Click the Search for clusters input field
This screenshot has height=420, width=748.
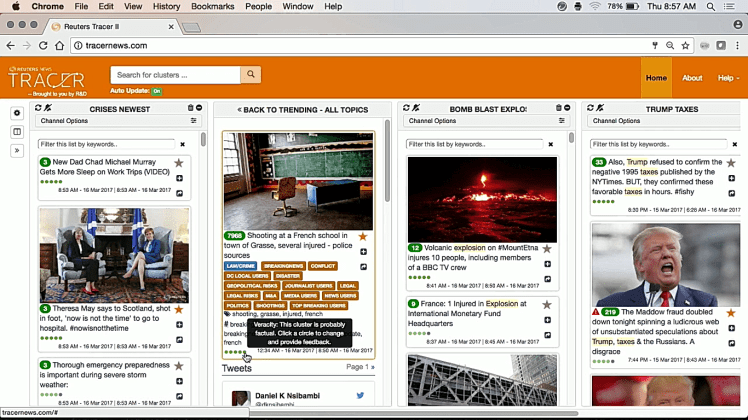tap(175, 75)
